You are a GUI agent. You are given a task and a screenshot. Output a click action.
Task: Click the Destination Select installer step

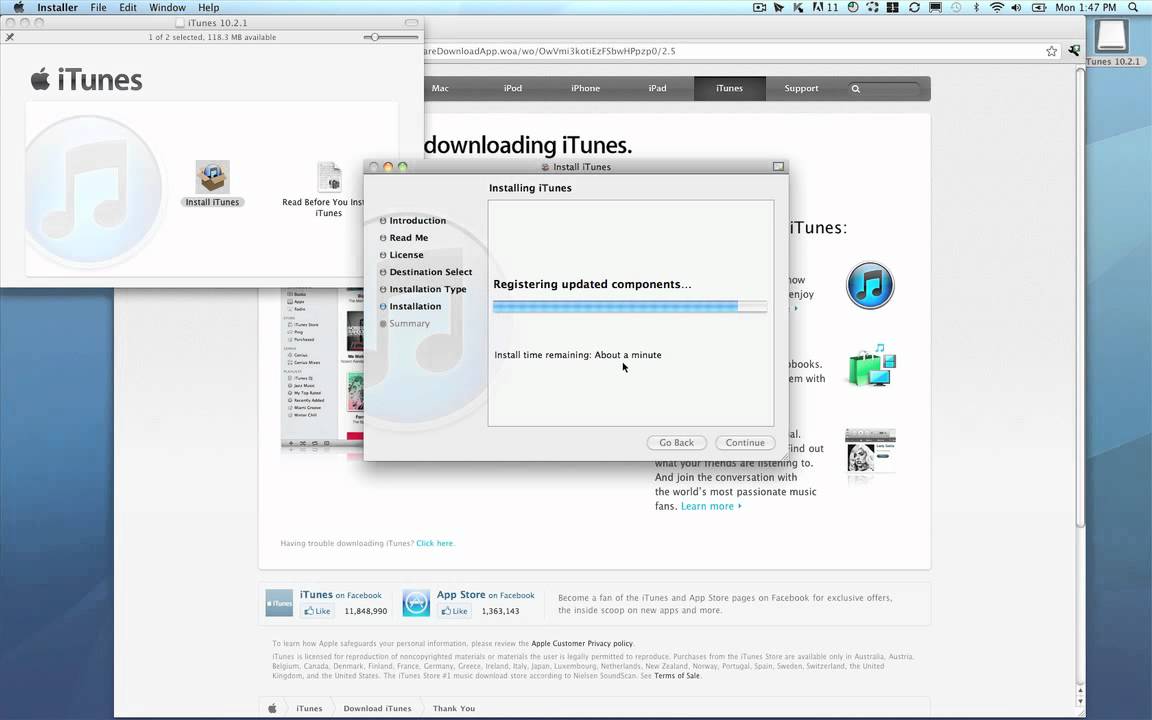[431, 272]
